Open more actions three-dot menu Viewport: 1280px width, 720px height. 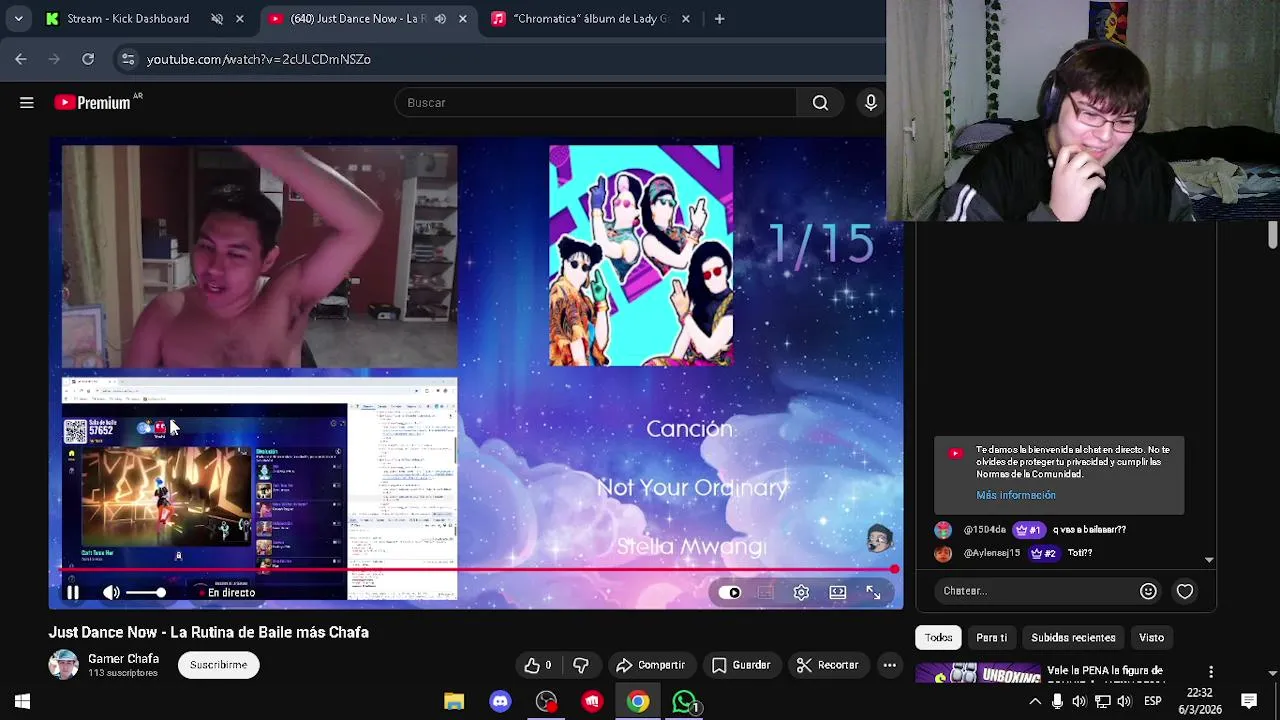click(889, 665)
